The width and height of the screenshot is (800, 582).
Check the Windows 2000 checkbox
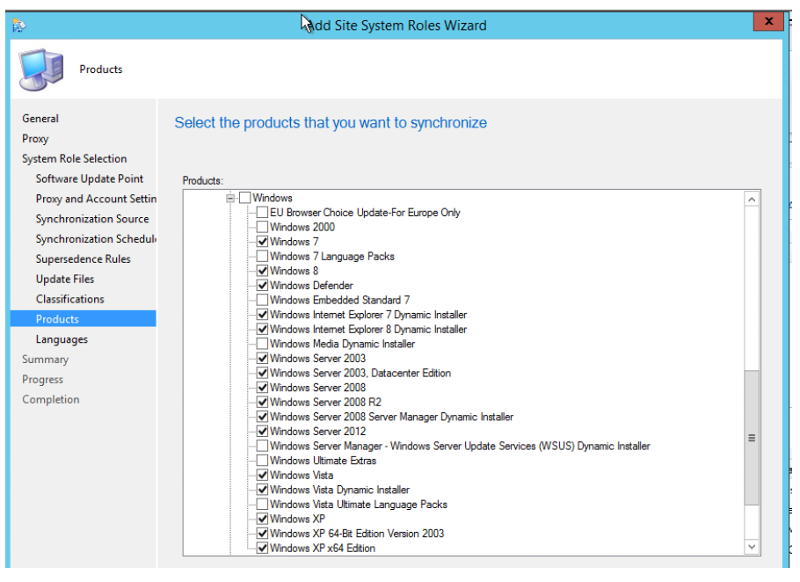point(262,227)
